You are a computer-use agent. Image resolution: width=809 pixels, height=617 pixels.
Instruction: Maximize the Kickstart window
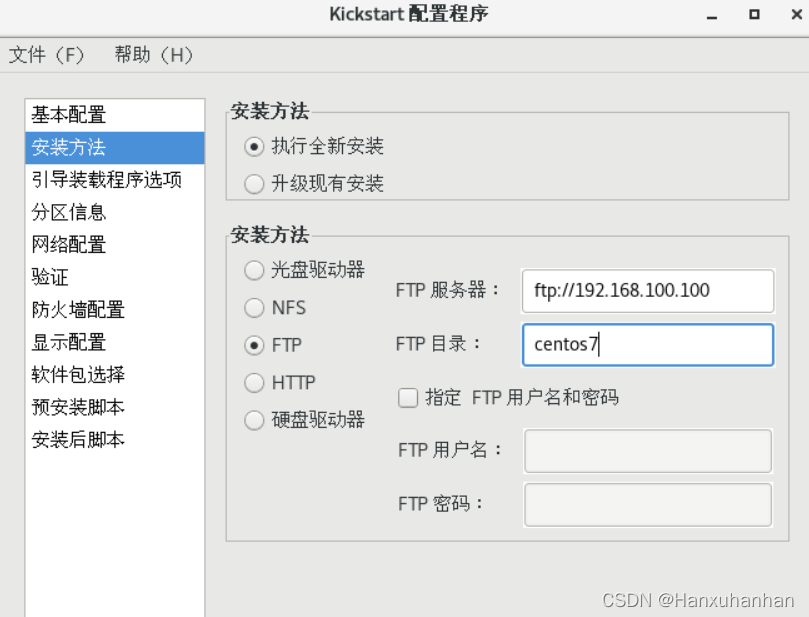pyautogui.click(x=754, y=15)
